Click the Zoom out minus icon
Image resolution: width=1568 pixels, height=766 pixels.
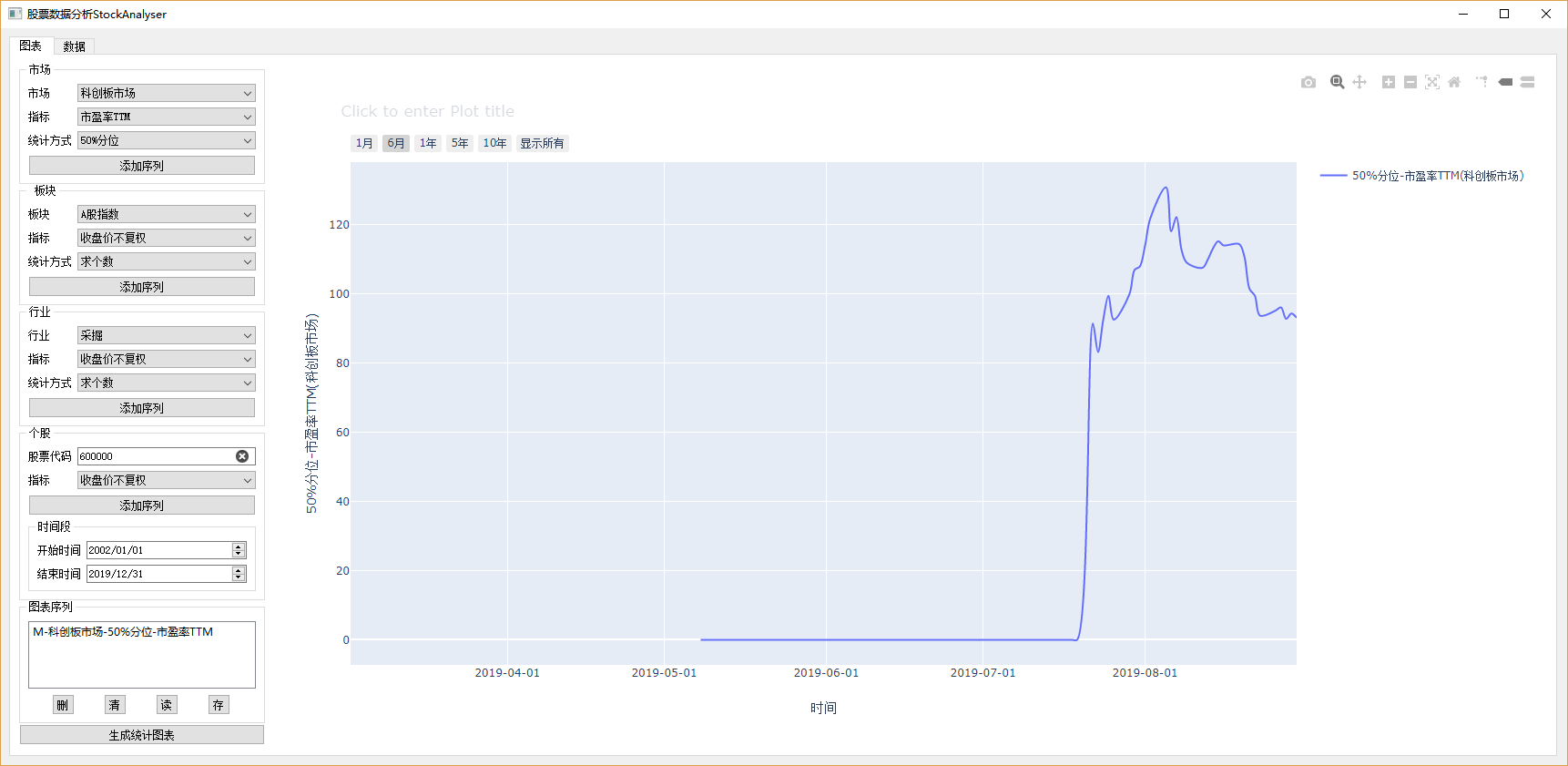point(1410,82)
